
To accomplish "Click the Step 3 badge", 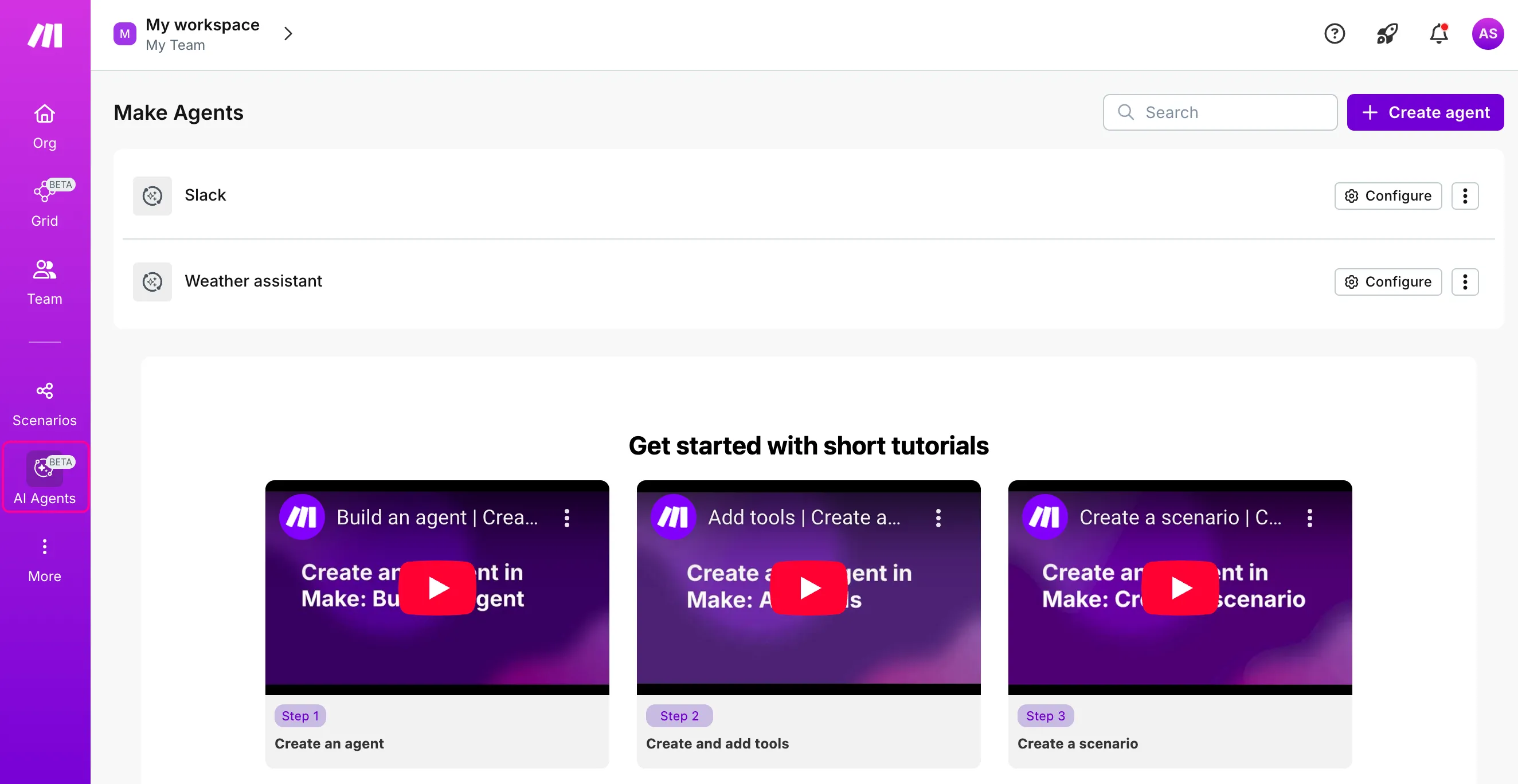I will pos(1046,716).
